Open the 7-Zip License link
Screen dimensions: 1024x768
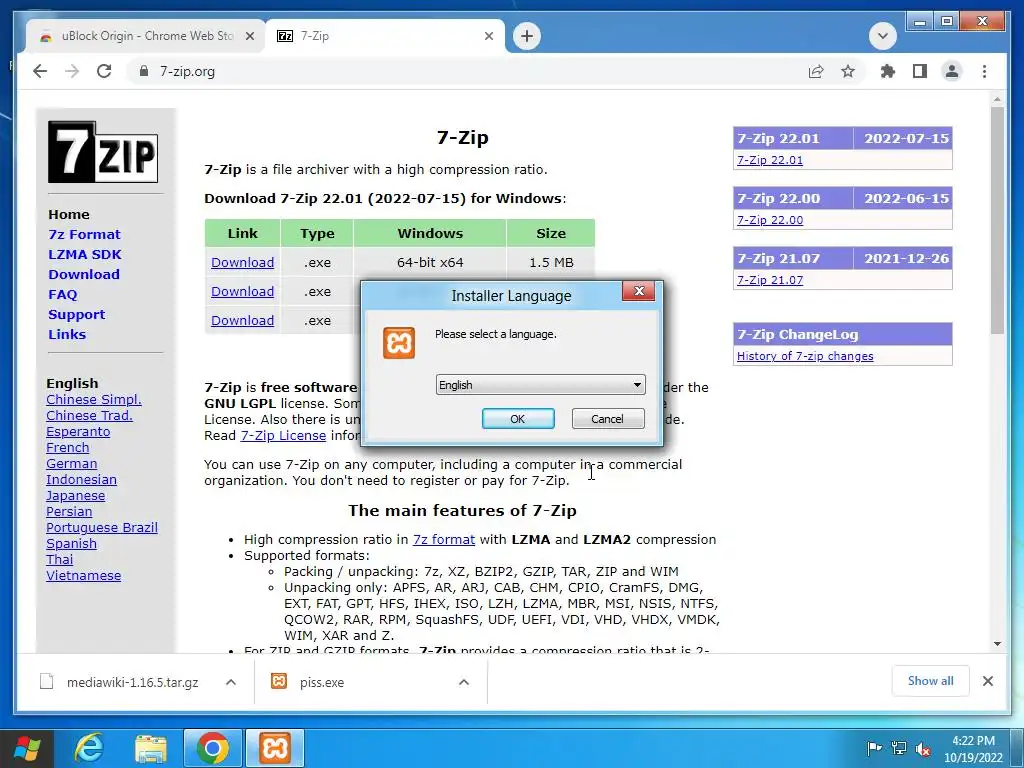[x=283, y=436]
